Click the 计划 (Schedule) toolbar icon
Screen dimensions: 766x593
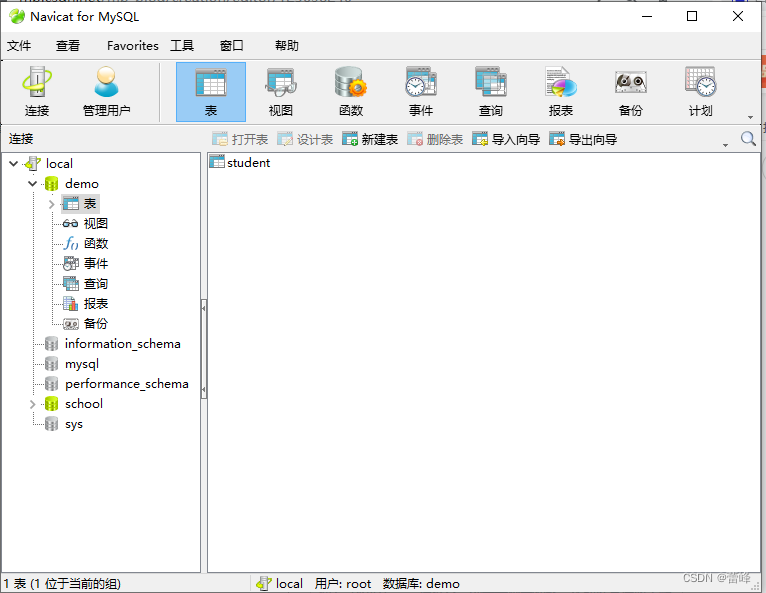700,92
